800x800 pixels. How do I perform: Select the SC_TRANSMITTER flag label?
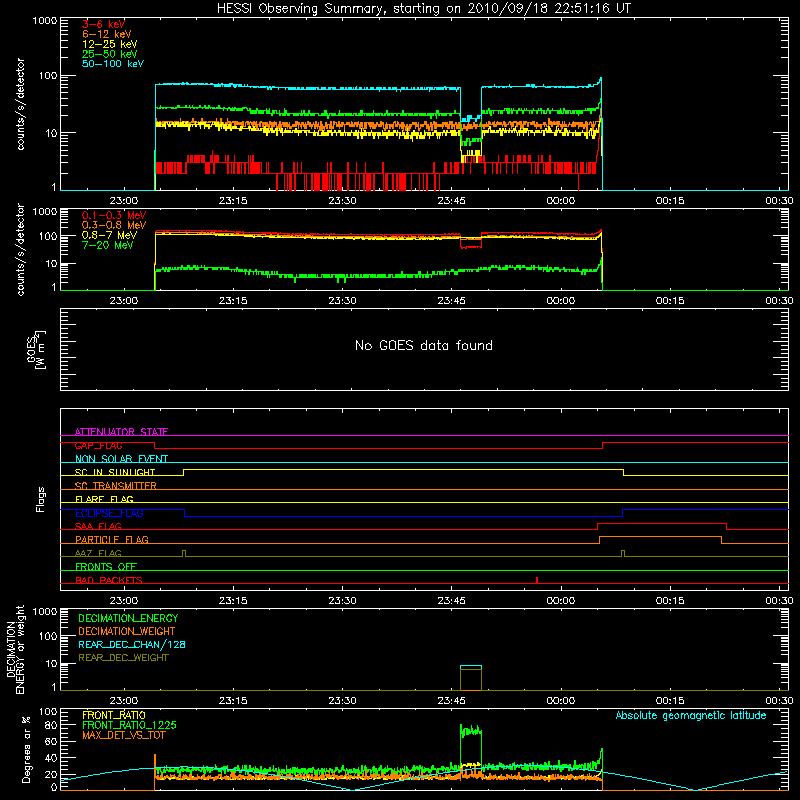click(115, 486)
